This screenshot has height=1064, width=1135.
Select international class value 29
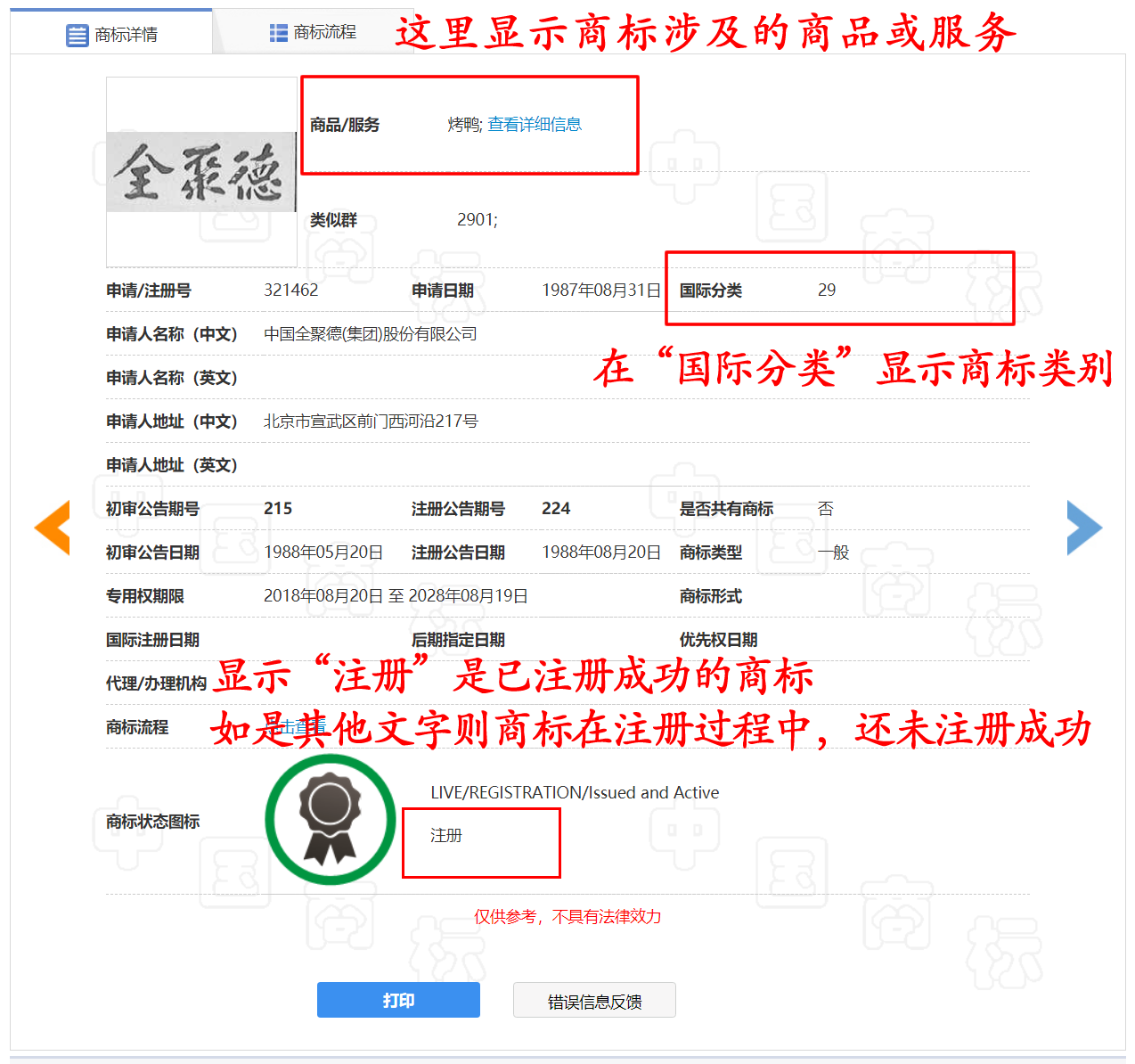[x=827, y=290]
